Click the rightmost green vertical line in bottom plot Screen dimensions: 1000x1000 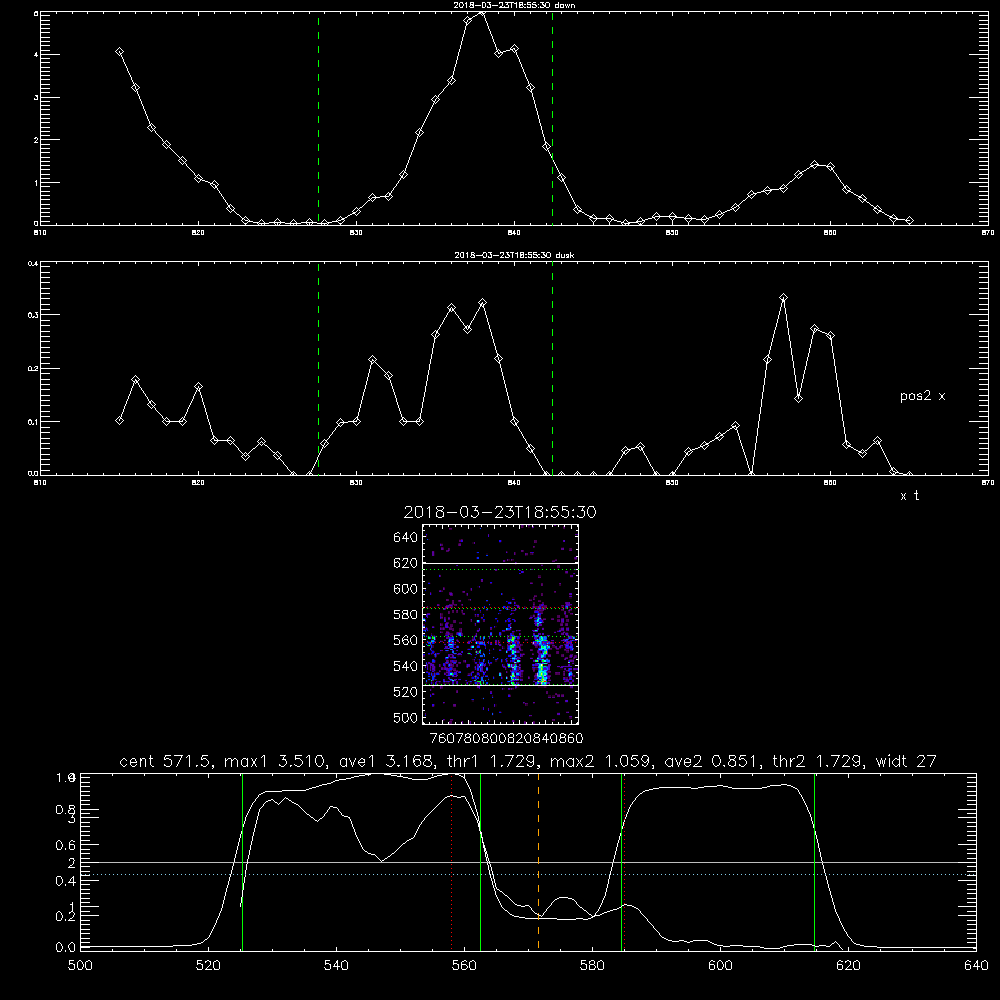pyautogui.click(x=814, y=861)
